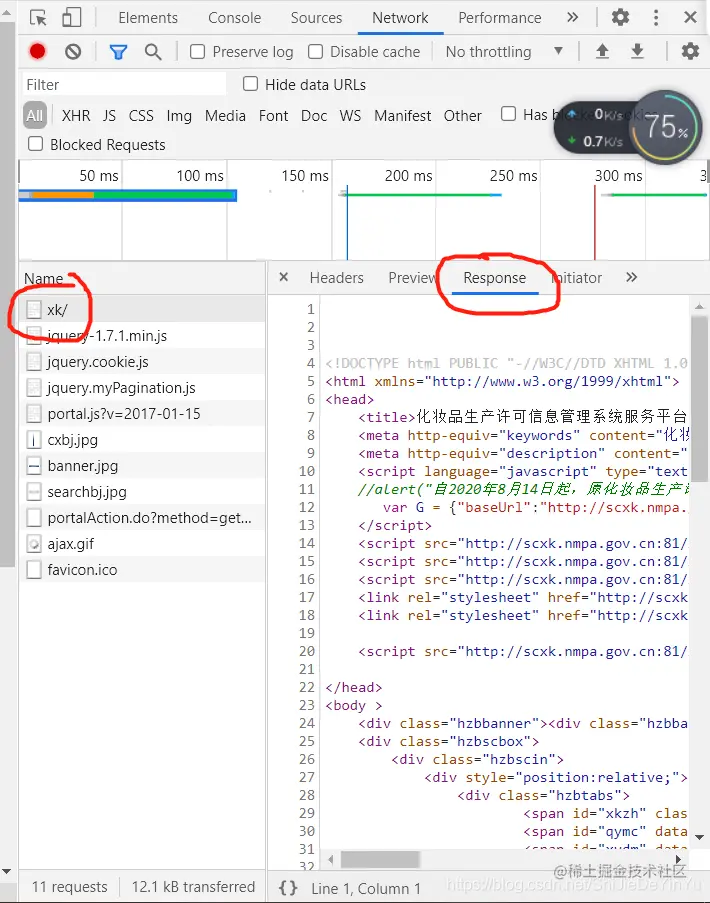Enable Preserve log checkbox
Image resolution: width=710 pixels, height=903 pixels.
198,52
